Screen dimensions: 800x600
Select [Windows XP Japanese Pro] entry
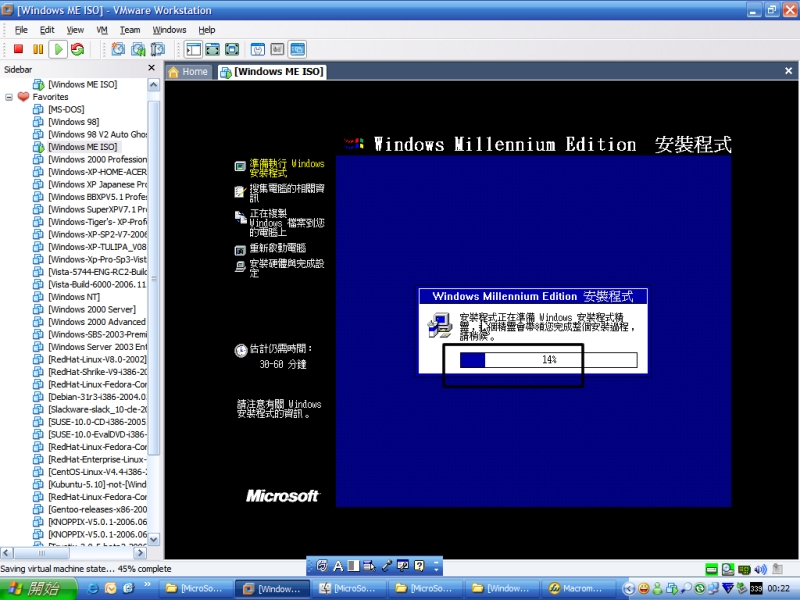[x=97, y=184]
